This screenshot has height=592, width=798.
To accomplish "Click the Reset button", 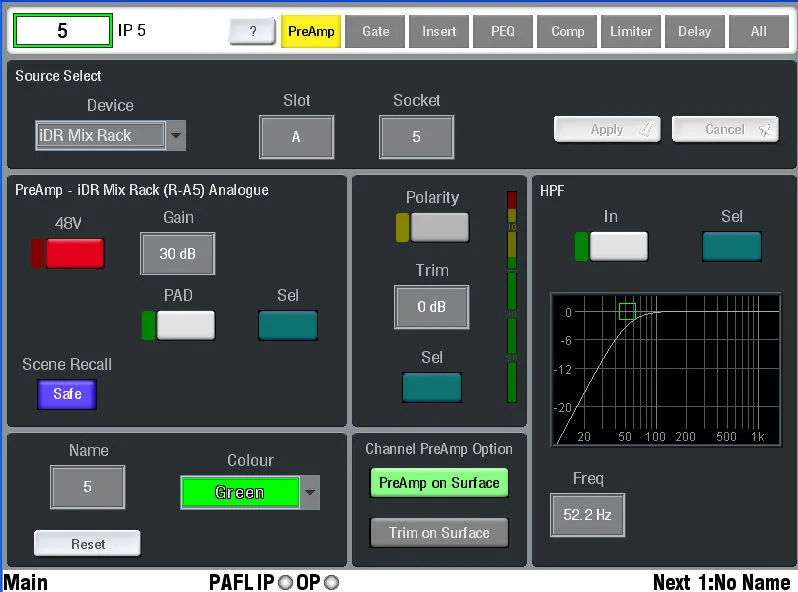I will click(x=88, y=544).
